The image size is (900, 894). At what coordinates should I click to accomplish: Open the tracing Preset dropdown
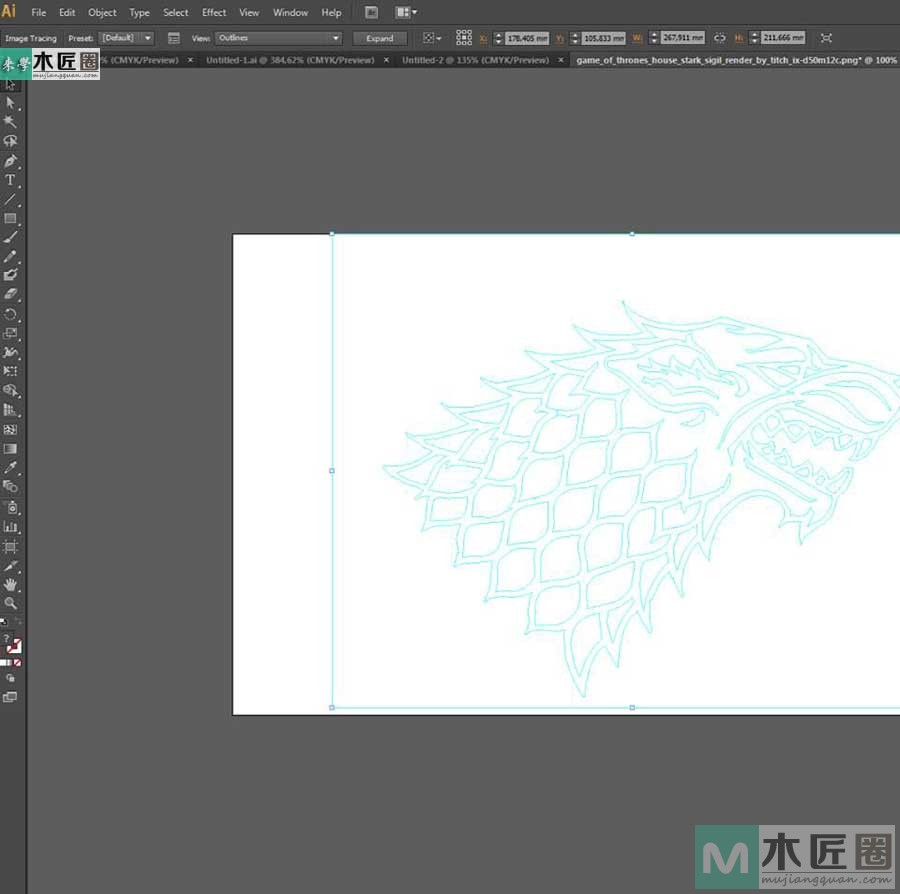[x=127, y=38]
